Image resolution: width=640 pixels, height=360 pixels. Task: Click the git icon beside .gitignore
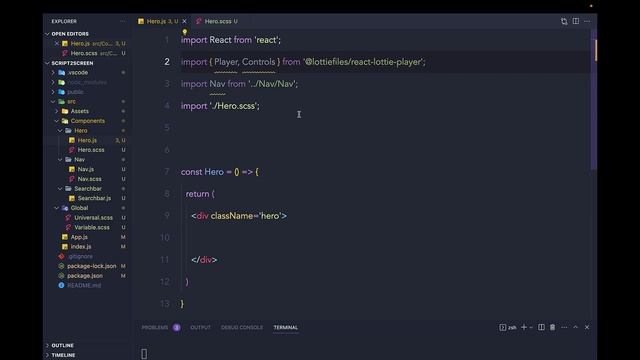[x=61, y=256]
